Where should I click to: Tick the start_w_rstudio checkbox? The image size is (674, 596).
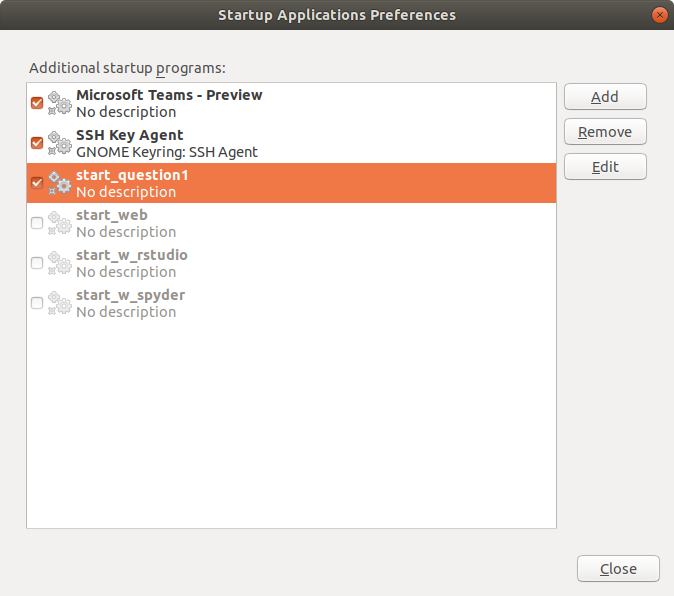tap(37, 263)
